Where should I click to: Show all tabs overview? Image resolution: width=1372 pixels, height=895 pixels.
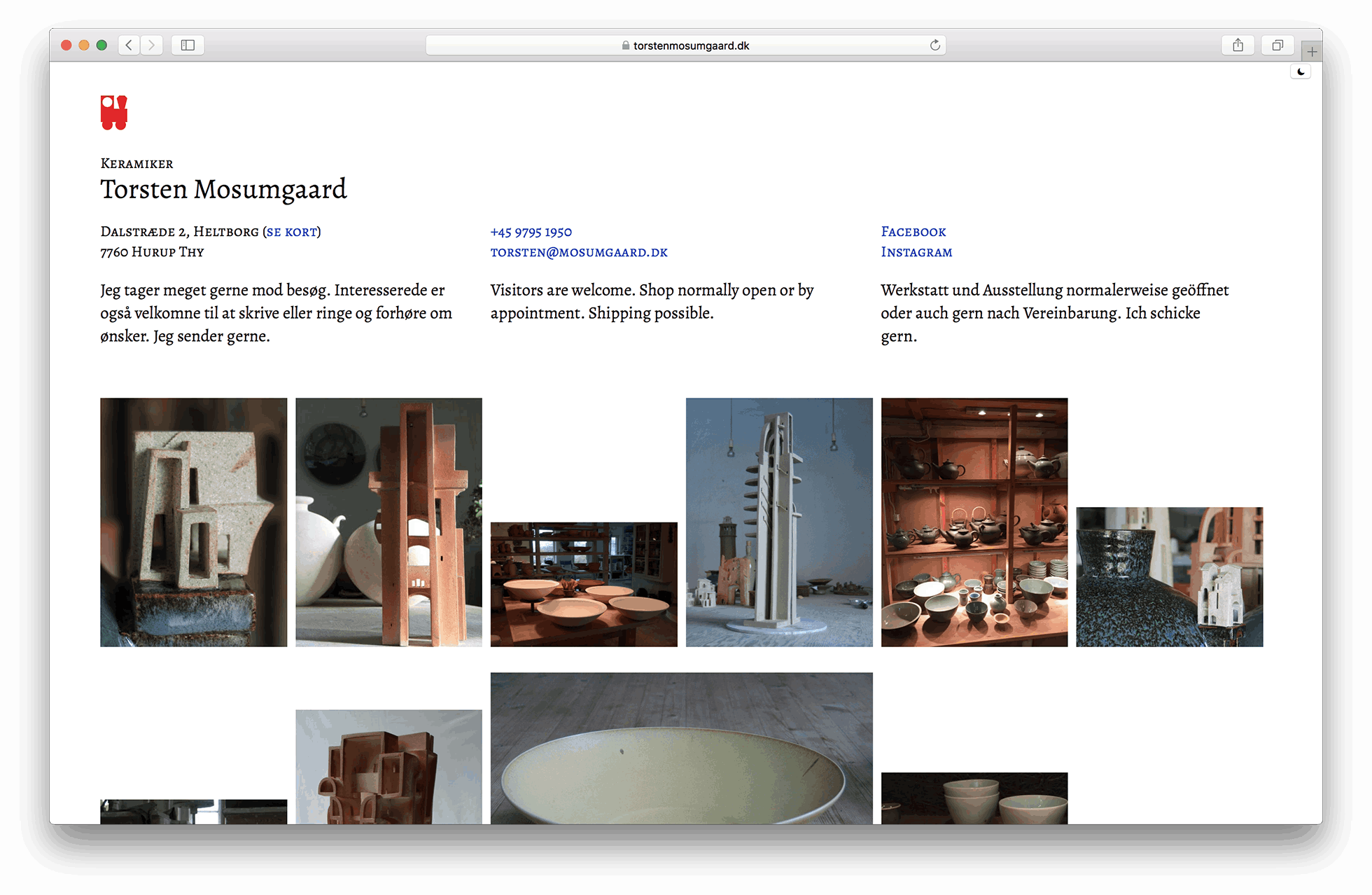pyautogui.click(x=1277, y=46)
